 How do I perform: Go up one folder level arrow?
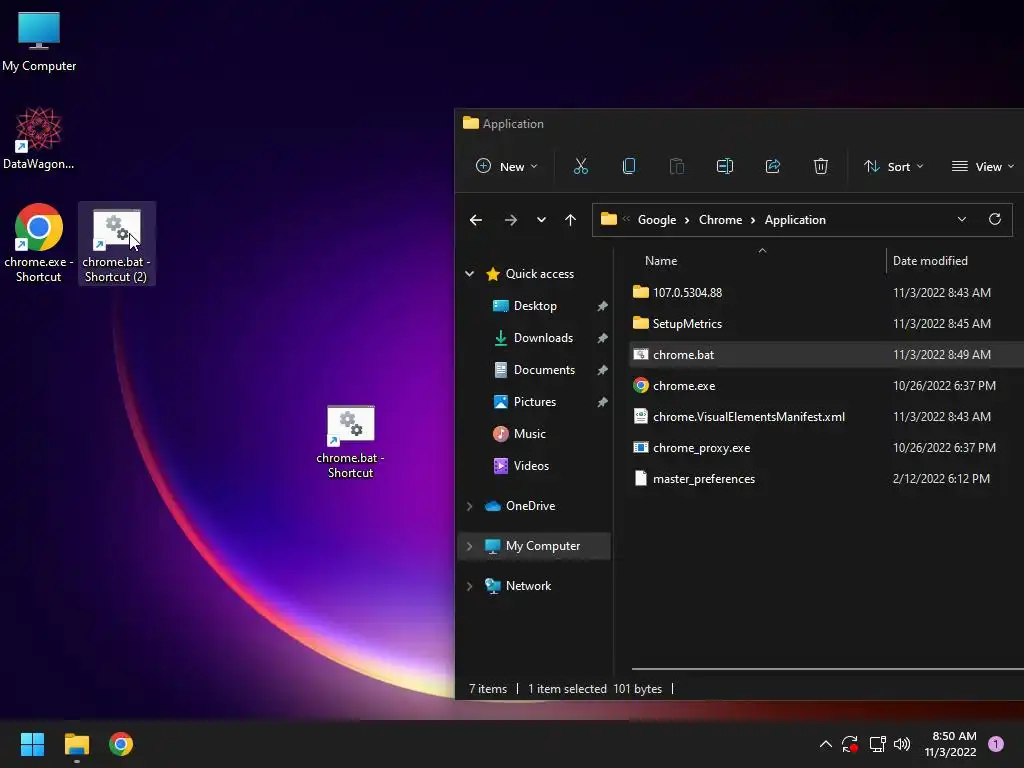570,220
